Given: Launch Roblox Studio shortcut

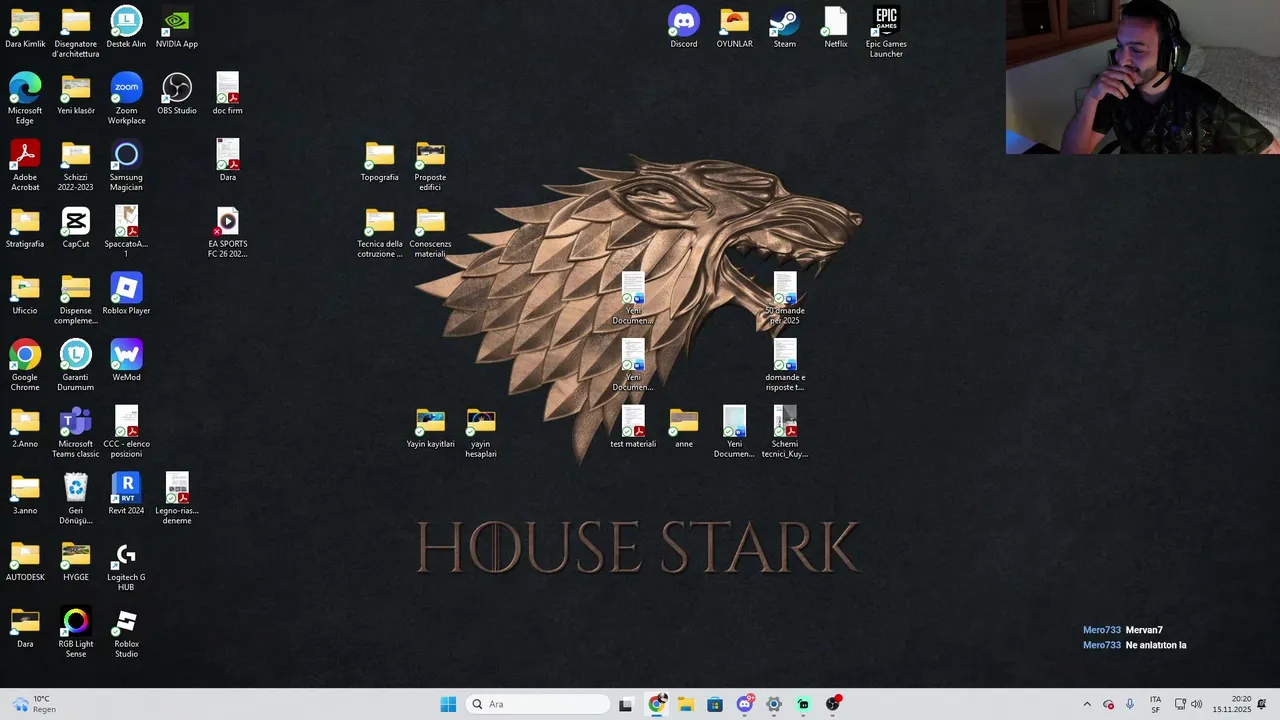Looking at the screenshot, I should click(x=126, y=633).
